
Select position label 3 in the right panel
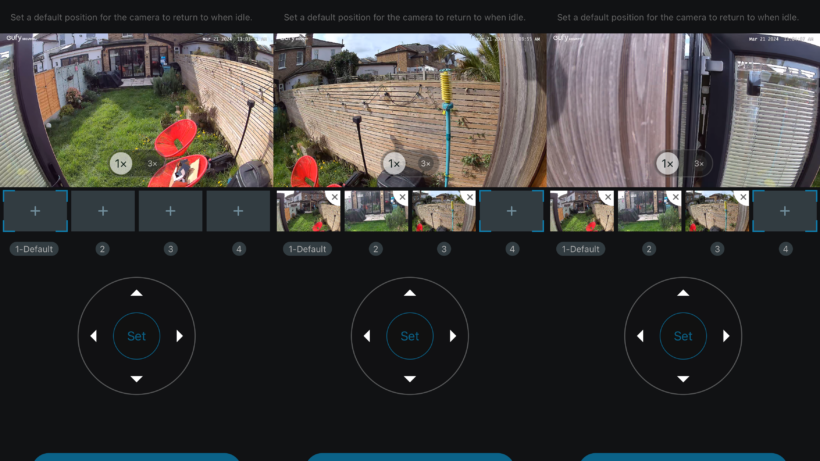[x=717, y=249]
